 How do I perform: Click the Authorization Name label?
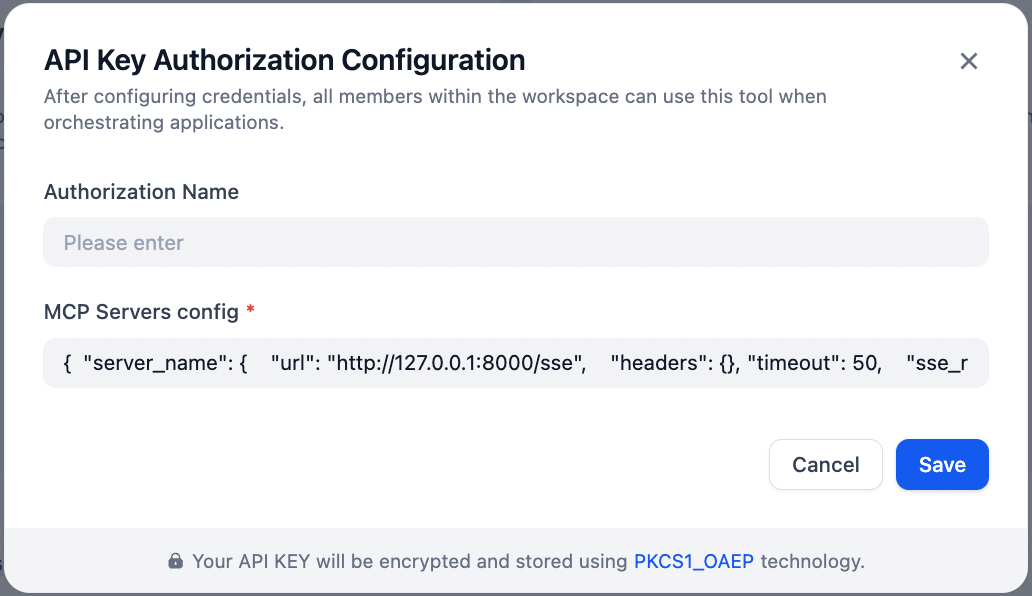(x=141, y=192)
